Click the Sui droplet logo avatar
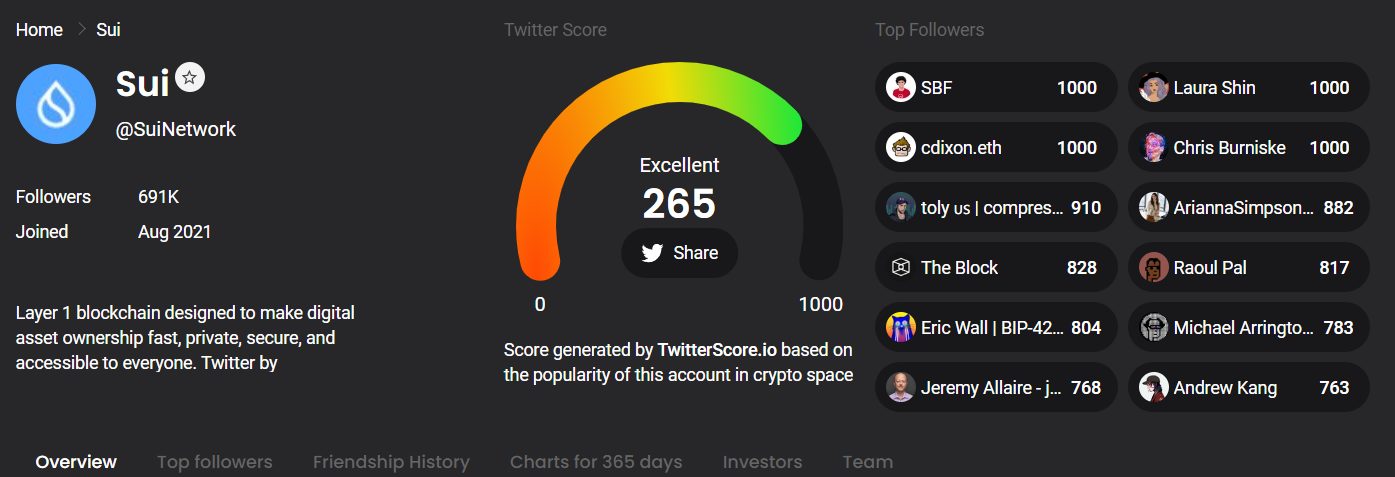Screen dimensions: 1395x477 coord(56,104)
